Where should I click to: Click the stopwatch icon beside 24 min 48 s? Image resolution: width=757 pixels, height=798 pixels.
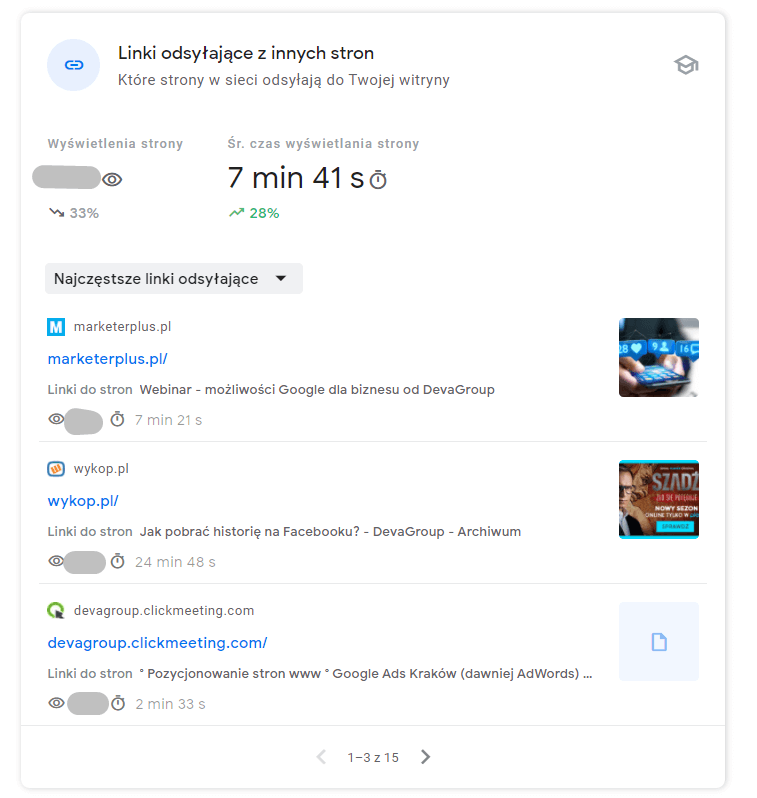pyautogui.click(x=118, y=561)
